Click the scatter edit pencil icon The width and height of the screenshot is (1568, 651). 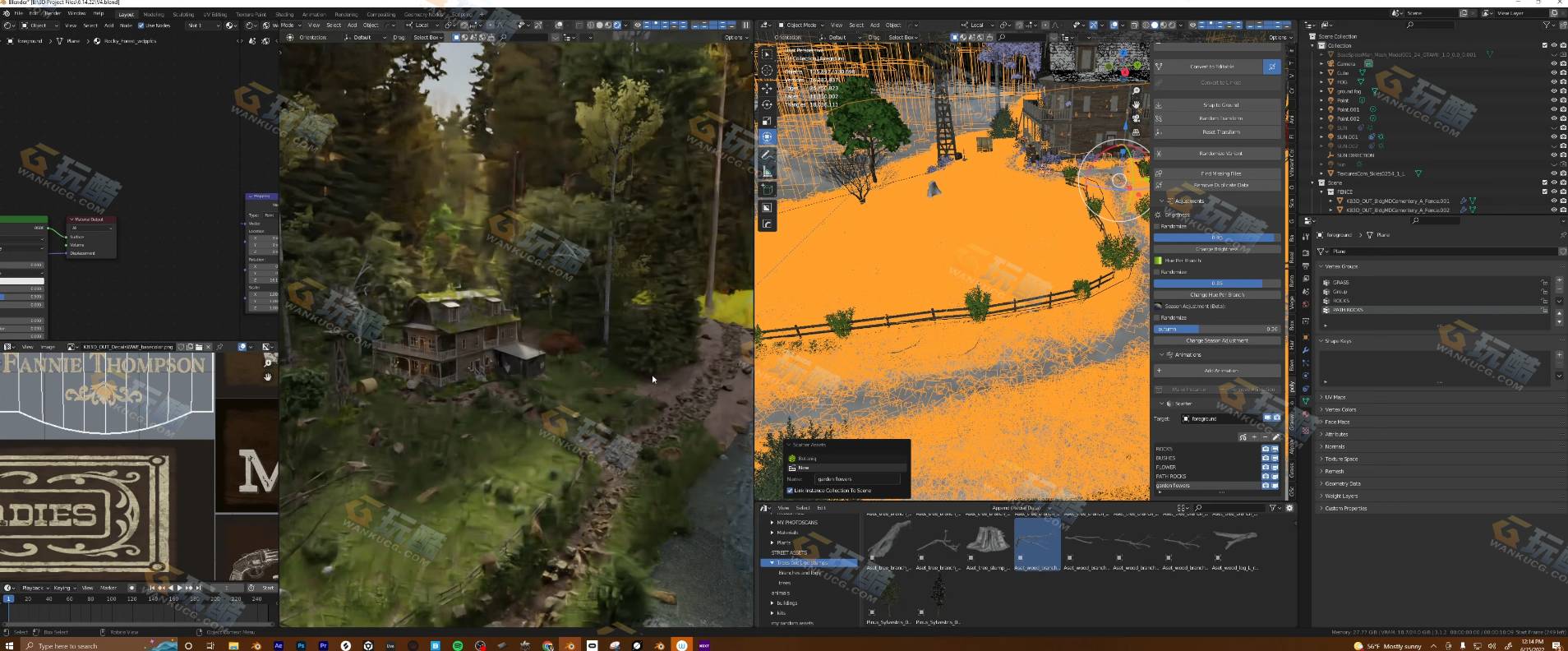click(1275, 436)
